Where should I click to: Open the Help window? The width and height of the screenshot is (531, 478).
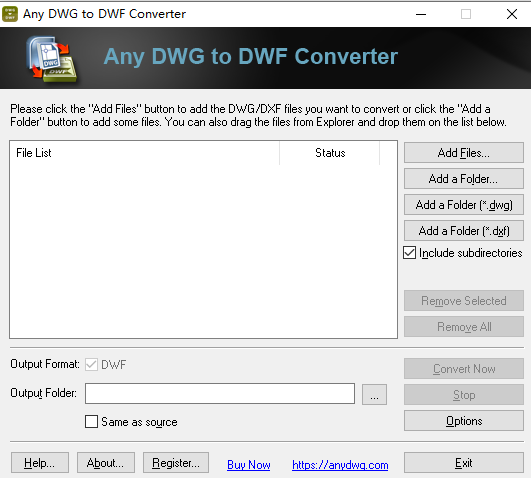click(40, 462)
